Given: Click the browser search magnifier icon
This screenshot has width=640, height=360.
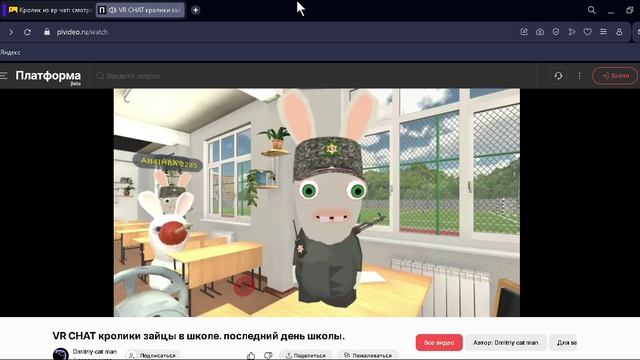Looking at the screenshot, I should pyautogui.click(x=591, y=10).
